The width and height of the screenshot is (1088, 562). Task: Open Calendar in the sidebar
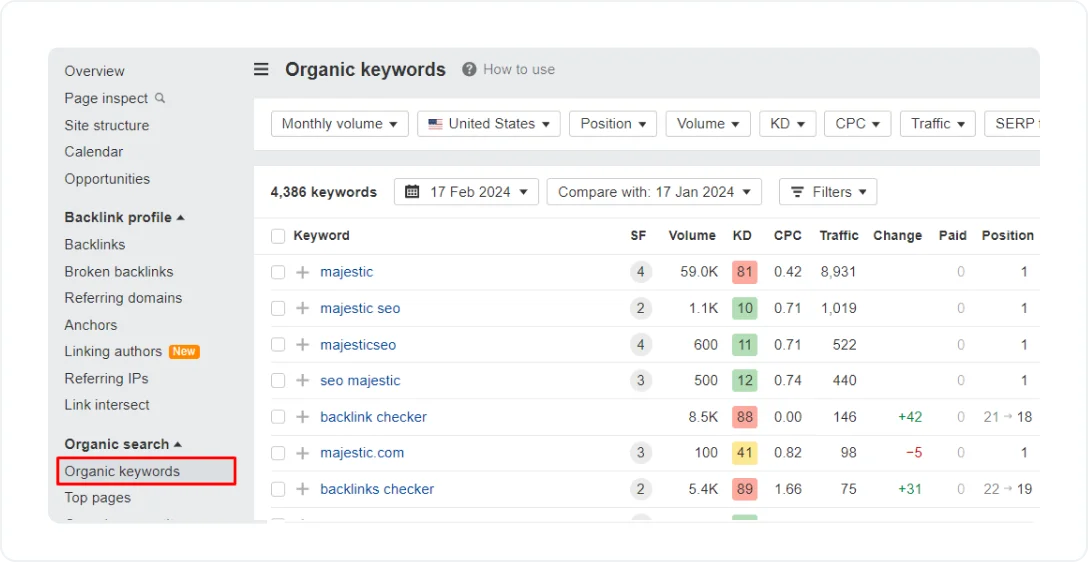[x=94, y=152]
